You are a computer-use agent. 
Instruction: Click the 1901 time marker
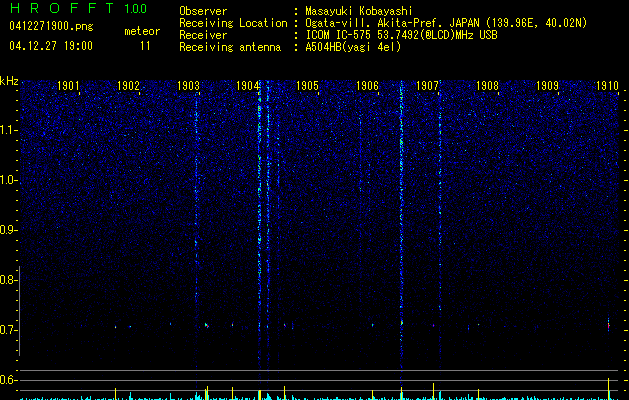[x=68, y=86]
